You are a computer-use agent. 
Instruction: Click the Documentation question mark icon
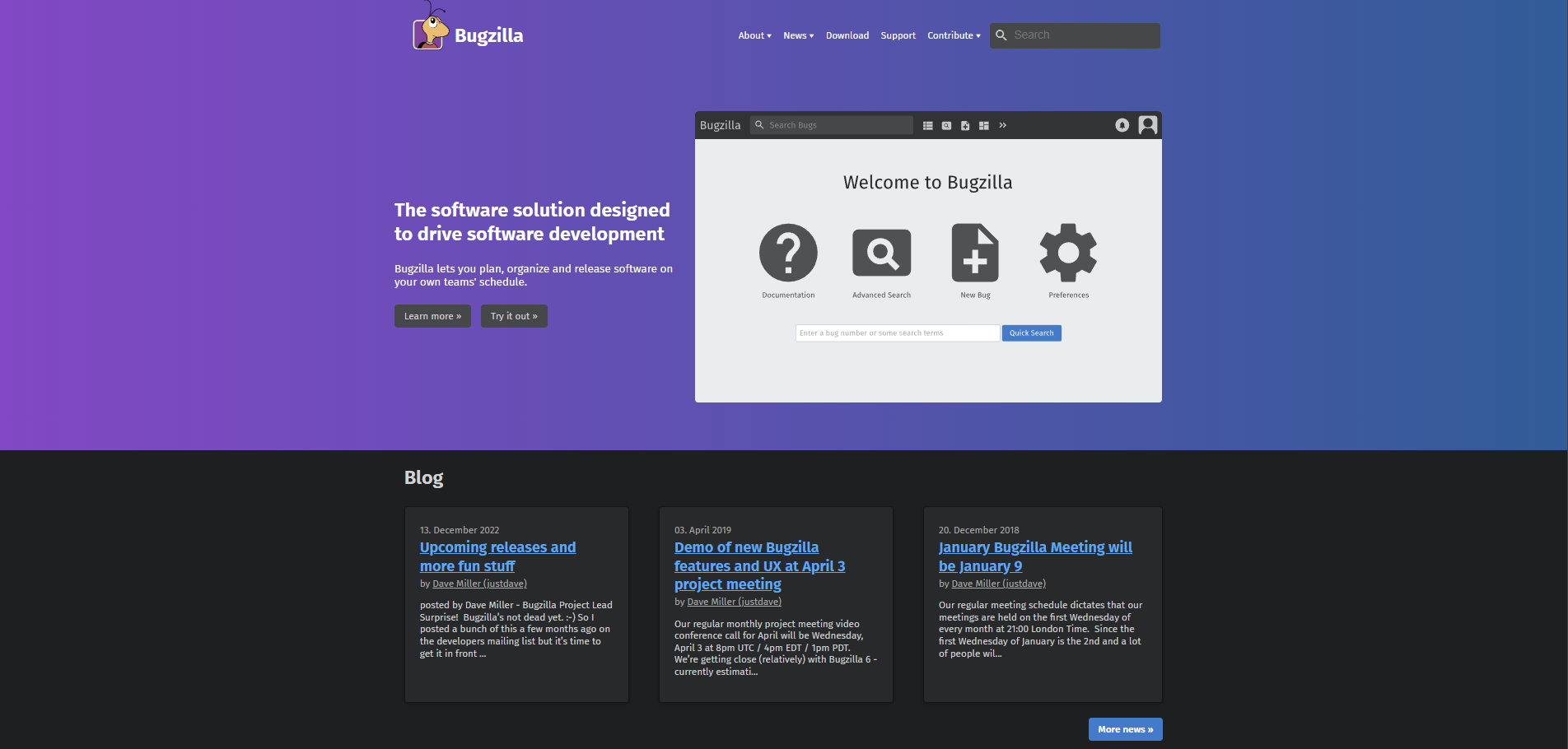click(x=788, y=252)
